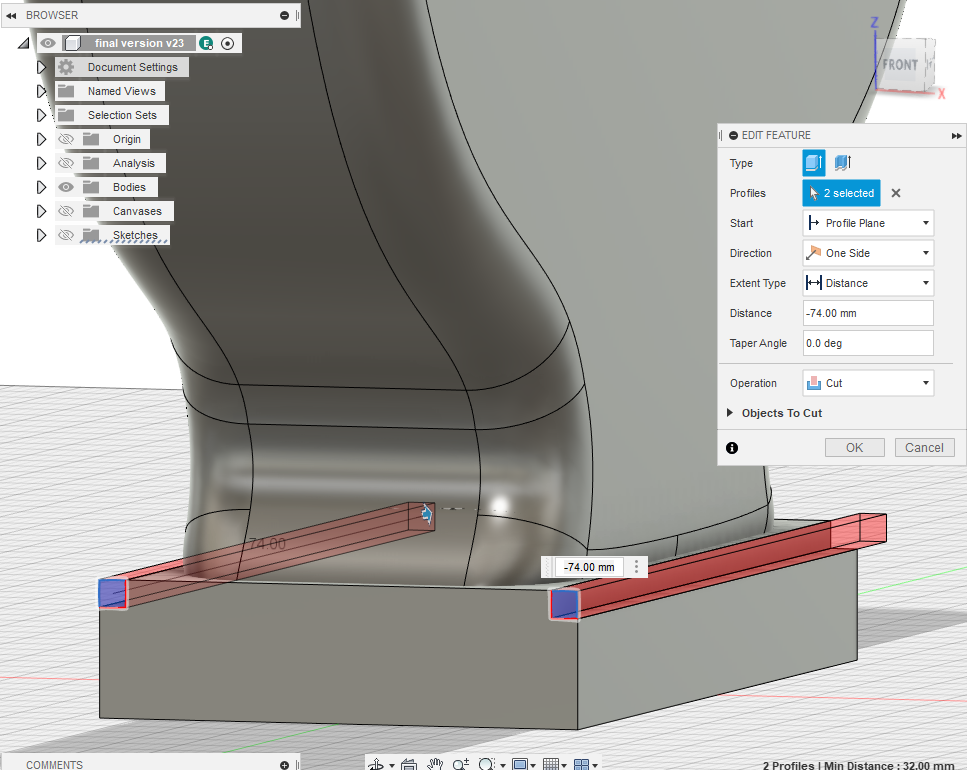This screenshot has width=967, height=770.
Task: Toggle Sketches folder visibility eye
Action: (x=66, y=236)
